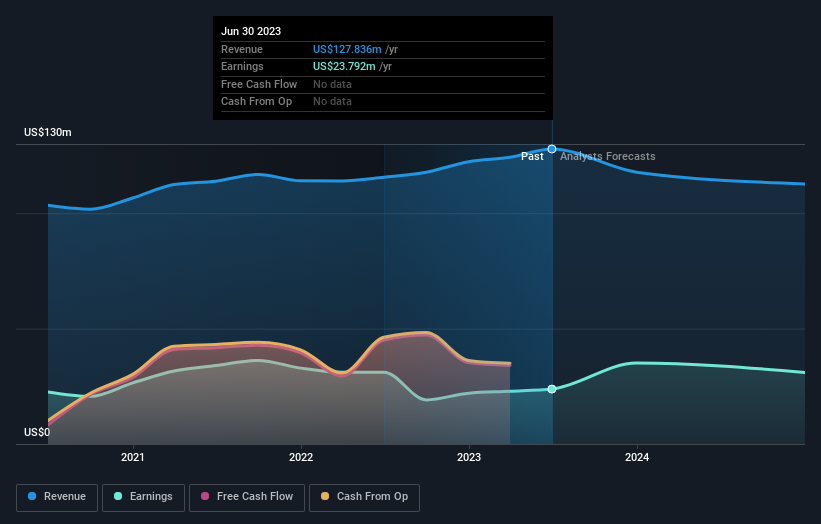Click the pink Free Cash Flow legend dot
The image size is (821, 524).
click(205, 496)
